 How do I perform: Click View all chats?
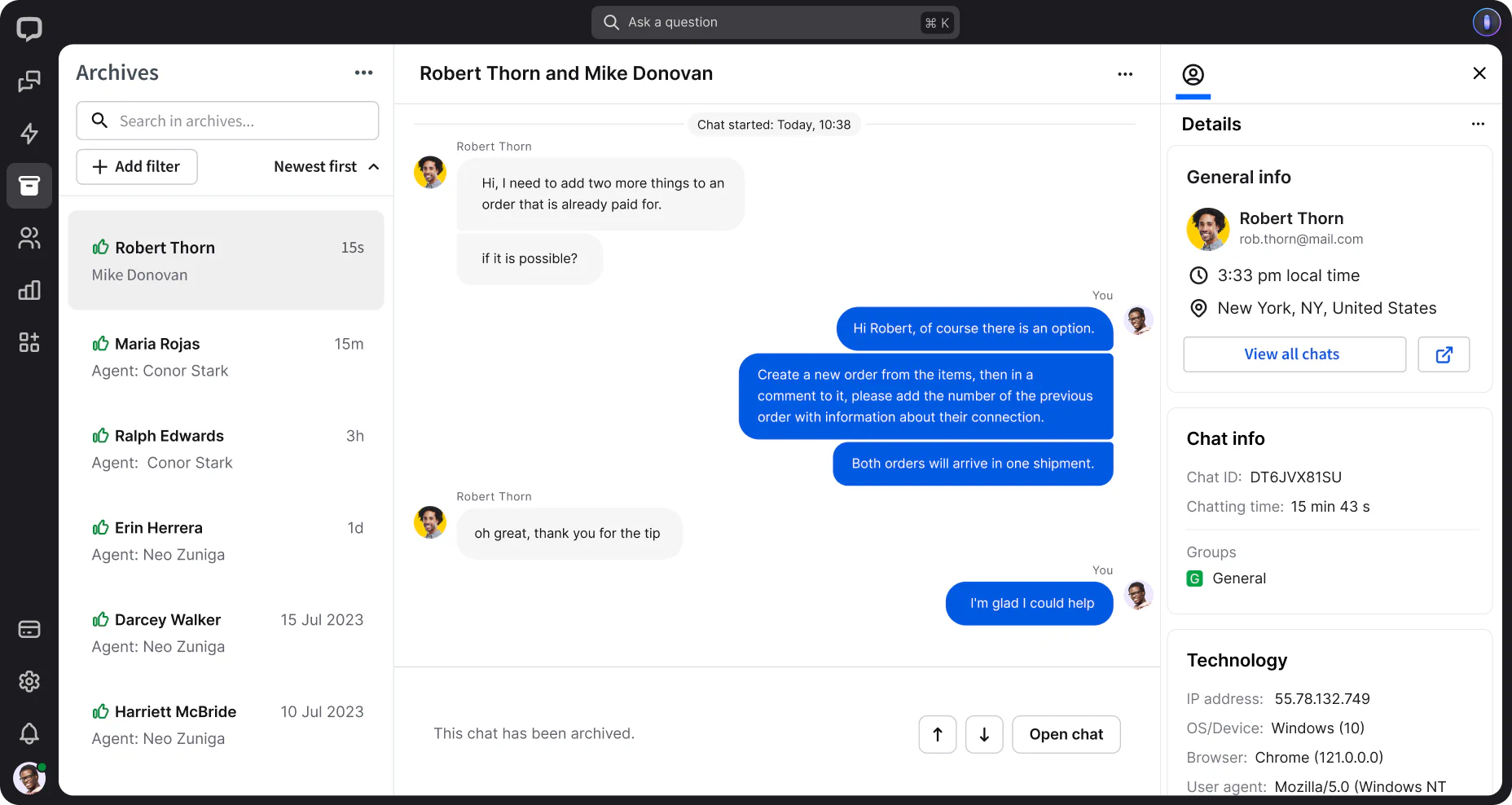[1293, 354]
